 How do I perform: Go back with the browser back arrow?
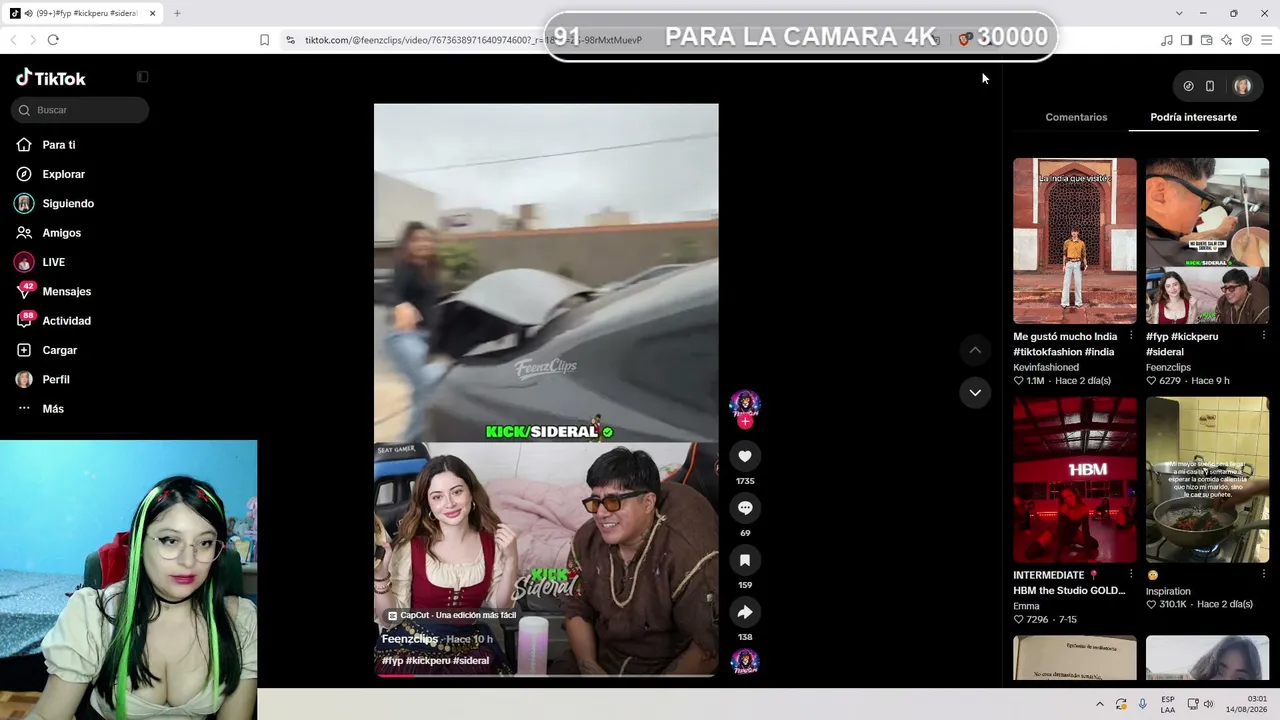pyautogui.click(x=13, y=40)
